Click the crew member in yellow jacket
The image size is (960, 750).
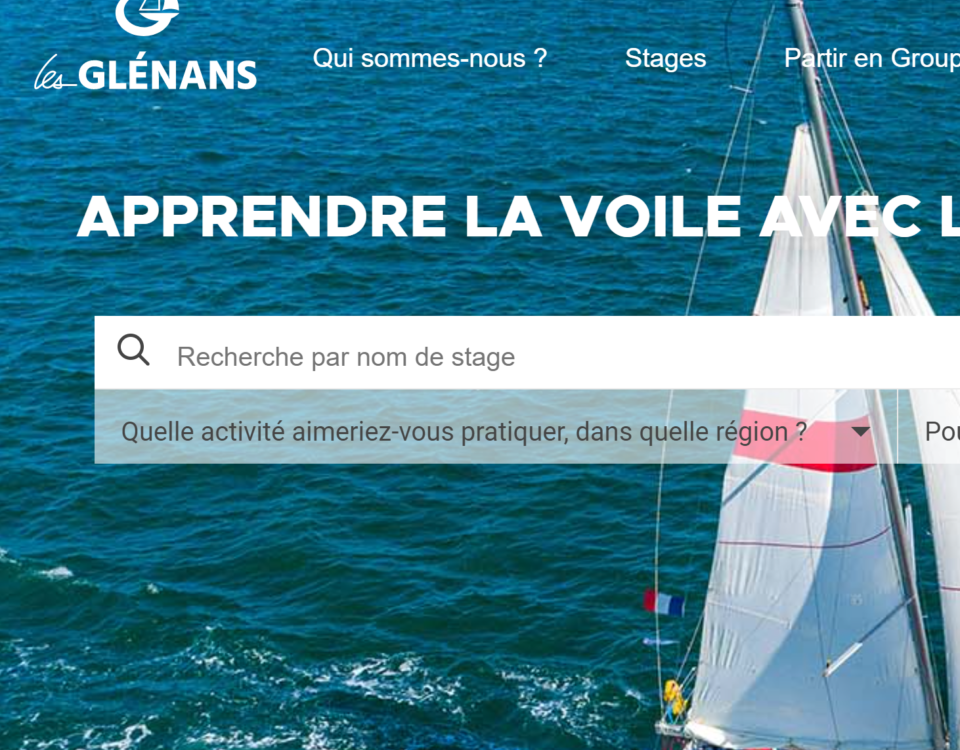(x=673, y=699)
